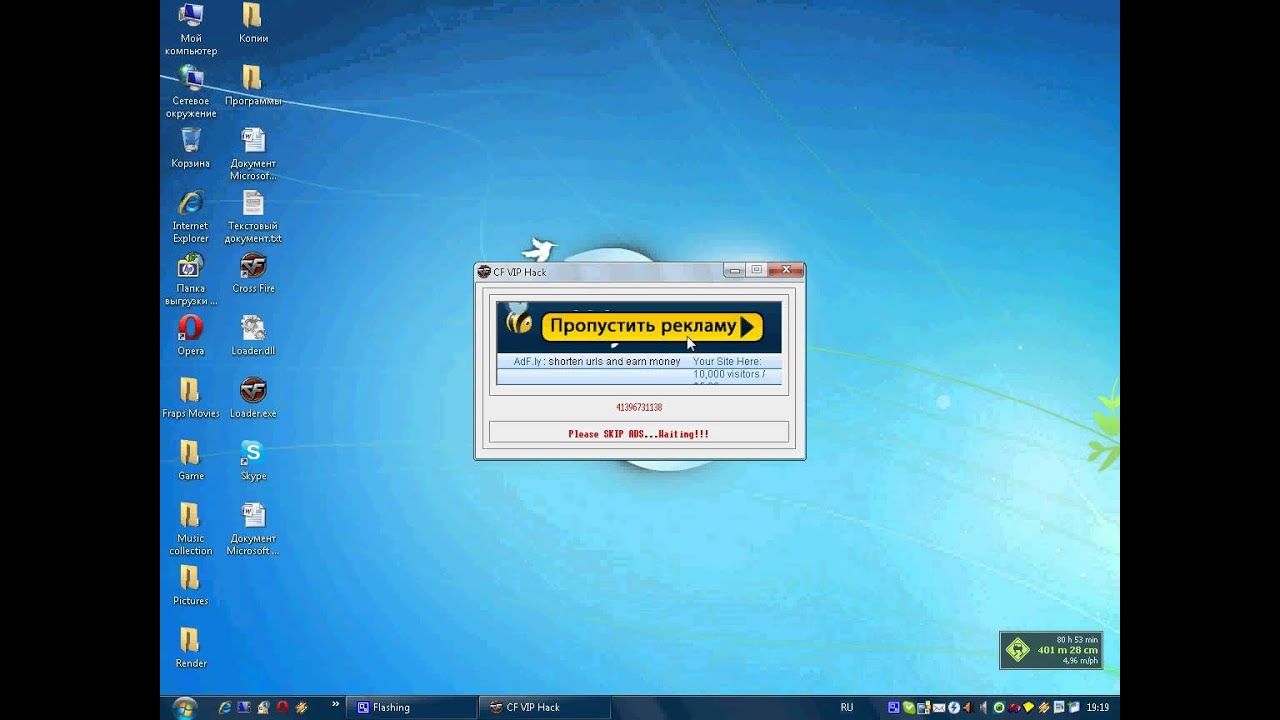Open the volume speaker tray icon
This screenshot has height=720, width=1280.
[983, 707]
